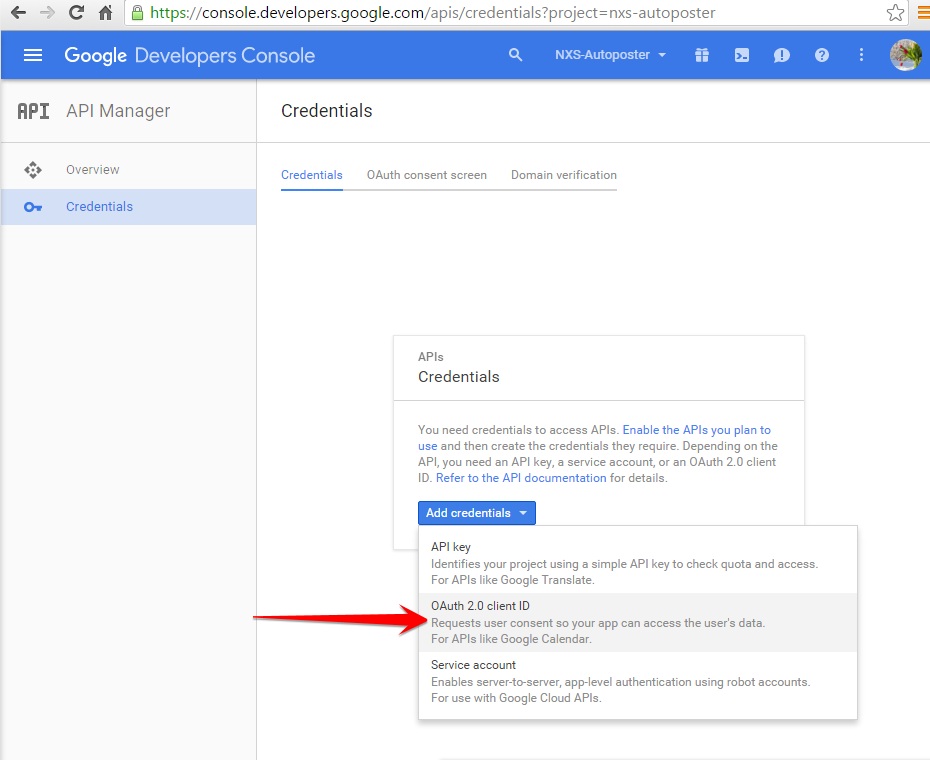The height and width of the screenshot is (760, 930).
Task: Open the help question mark icon
Action: pos(821,55)
